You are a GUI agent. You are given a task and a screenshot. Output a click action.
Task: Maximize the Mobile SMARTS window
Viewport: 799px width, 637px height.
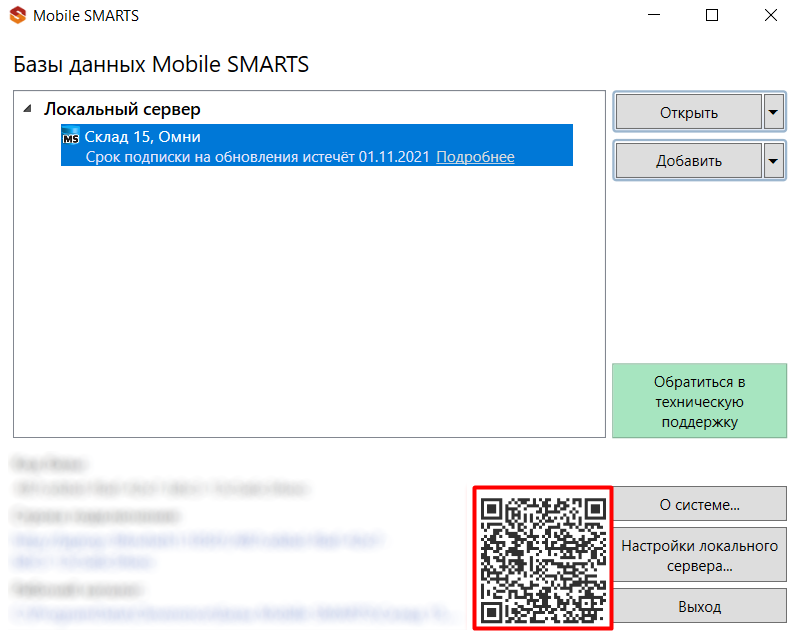(x=712, y=15)
